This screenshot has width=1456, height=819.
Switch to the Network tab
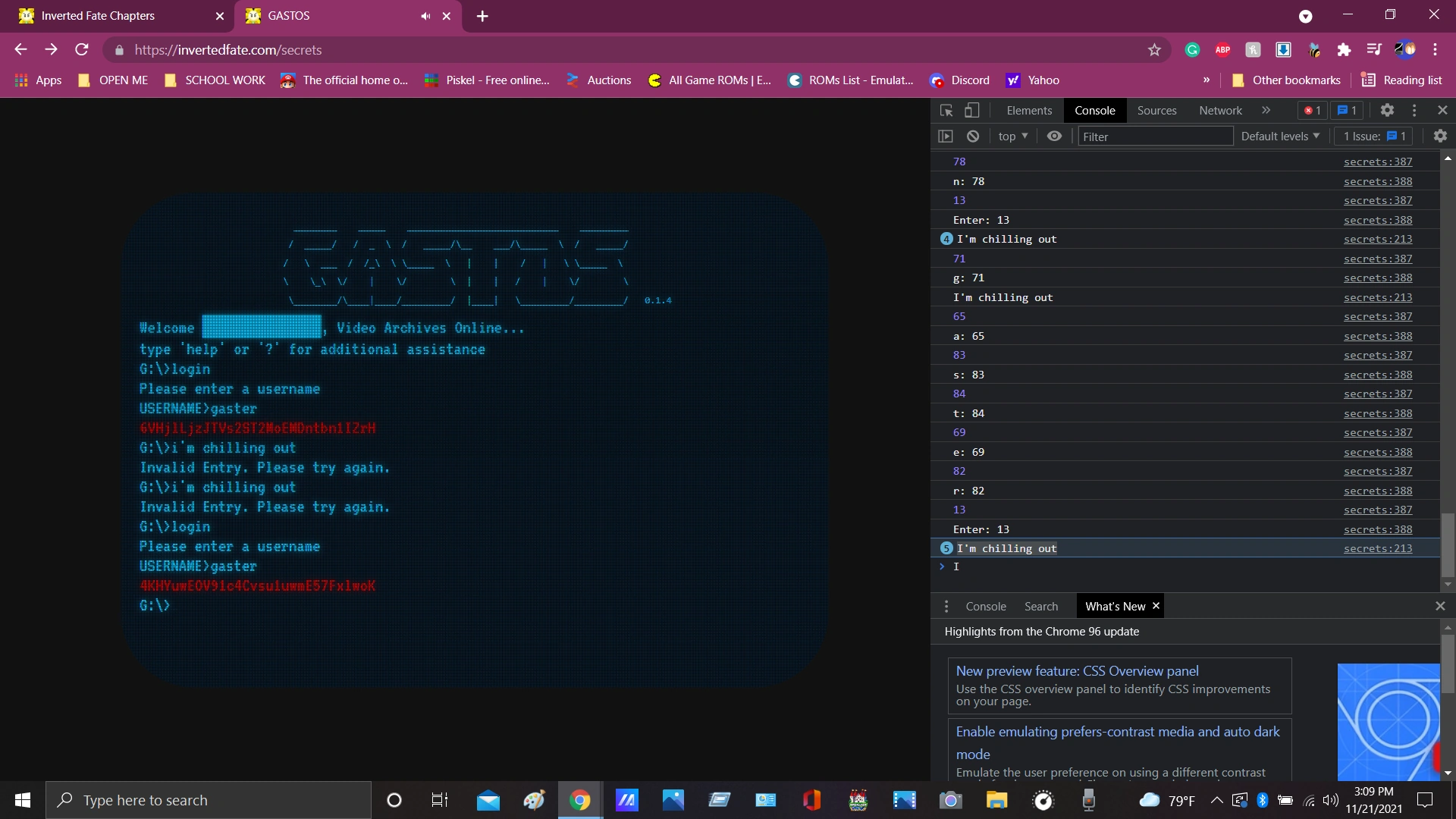tap(1220, 111)
